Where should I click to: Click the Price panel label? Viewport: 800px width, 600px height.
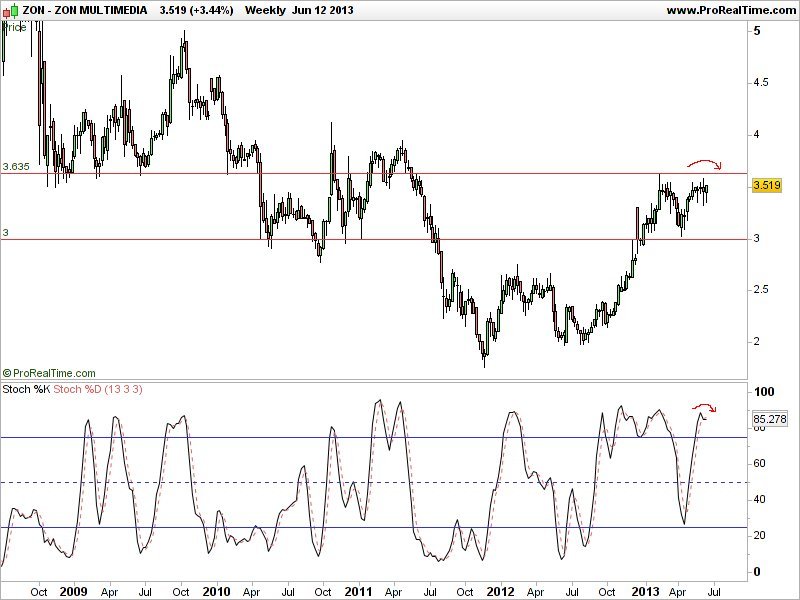pos(14,28)
